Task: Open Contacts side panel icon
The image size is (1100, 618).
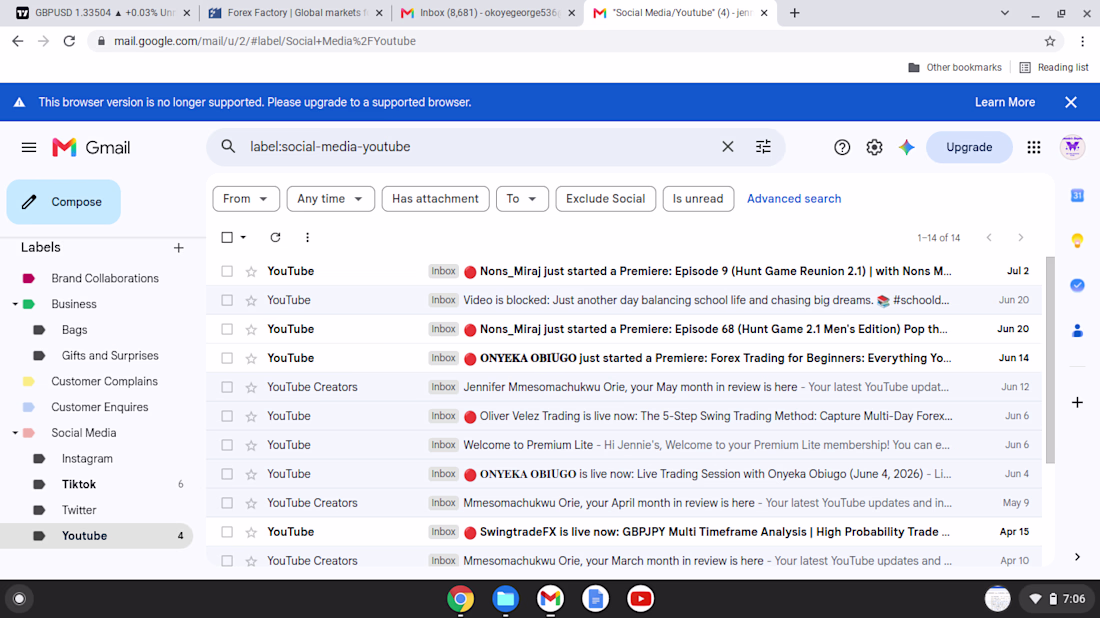Action: point(1077,330)
